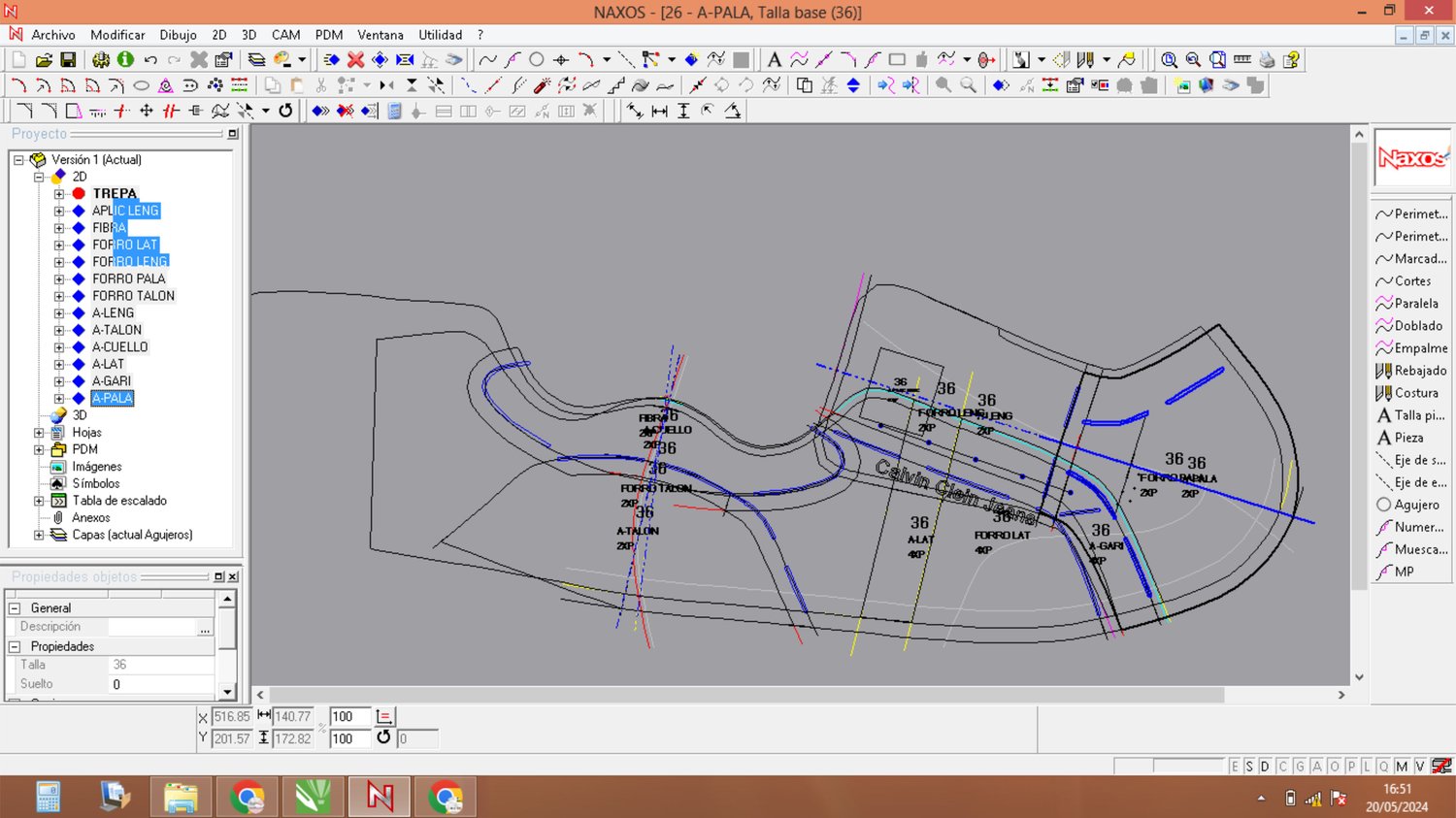Toggle the D status bar indicator
1456x818 pixels.
tap(1265, 767)
